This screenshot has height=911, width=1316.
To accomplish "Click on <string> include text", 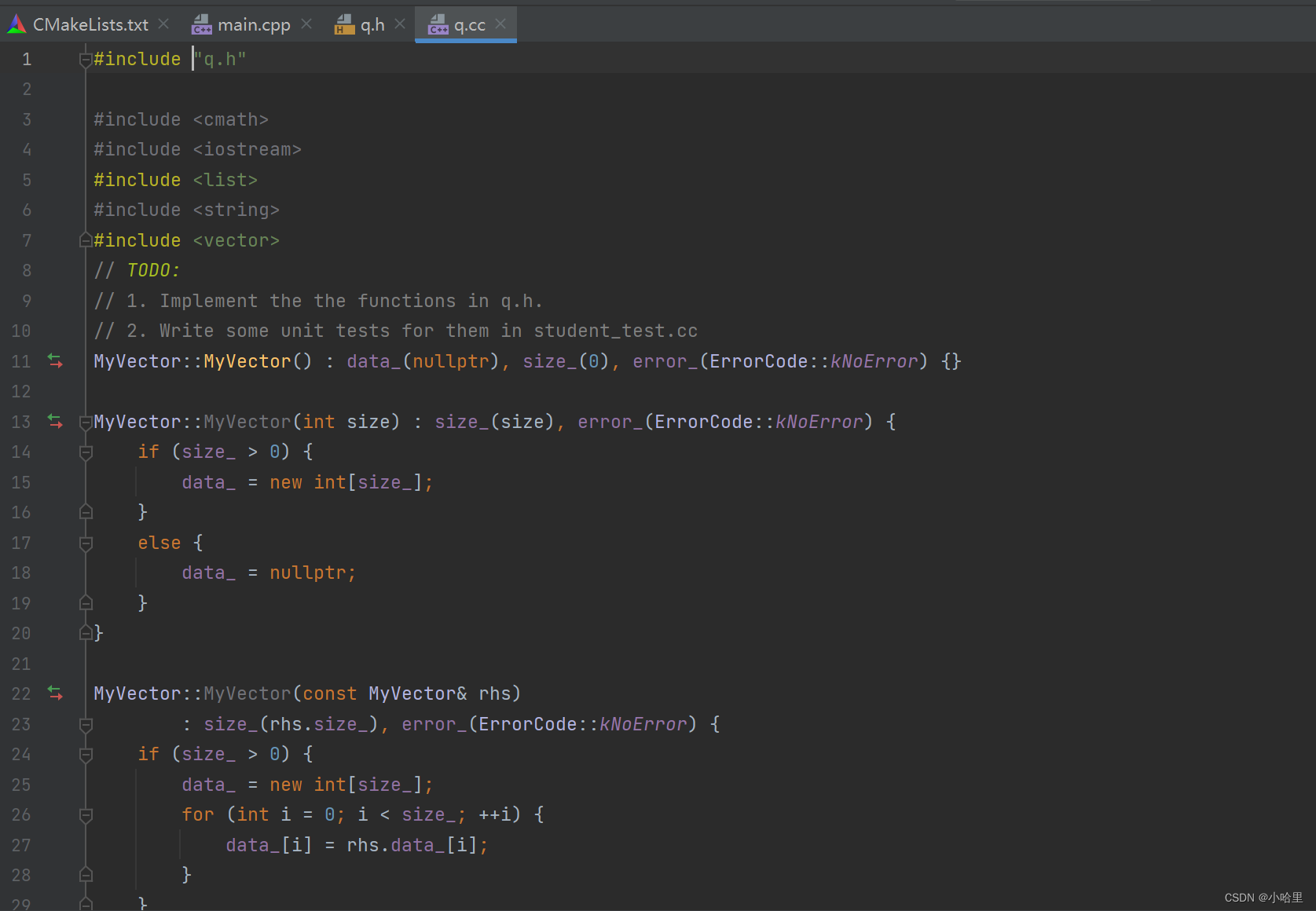I will coord(236,210).
